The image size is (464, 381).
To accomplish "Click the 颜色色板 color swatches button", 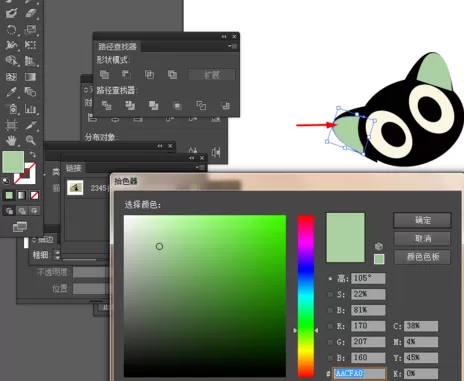I will point(423,257).
